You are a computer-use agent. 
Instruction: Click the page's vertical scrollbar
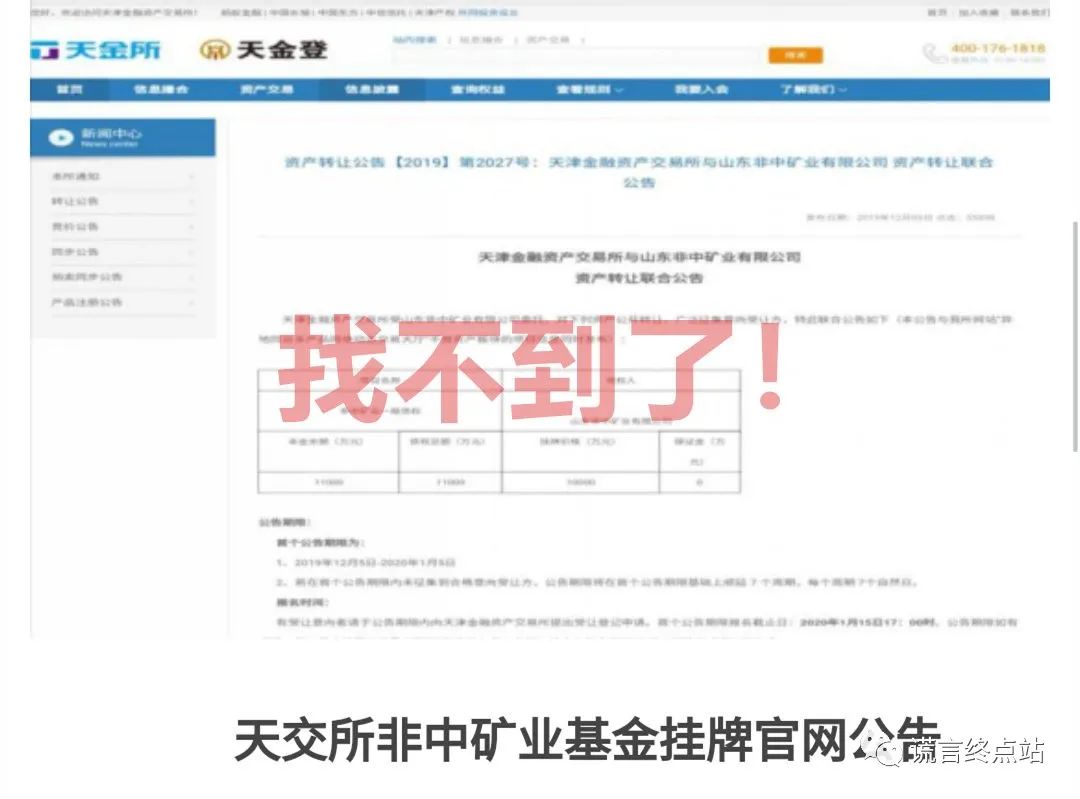tap(1075, 336)
